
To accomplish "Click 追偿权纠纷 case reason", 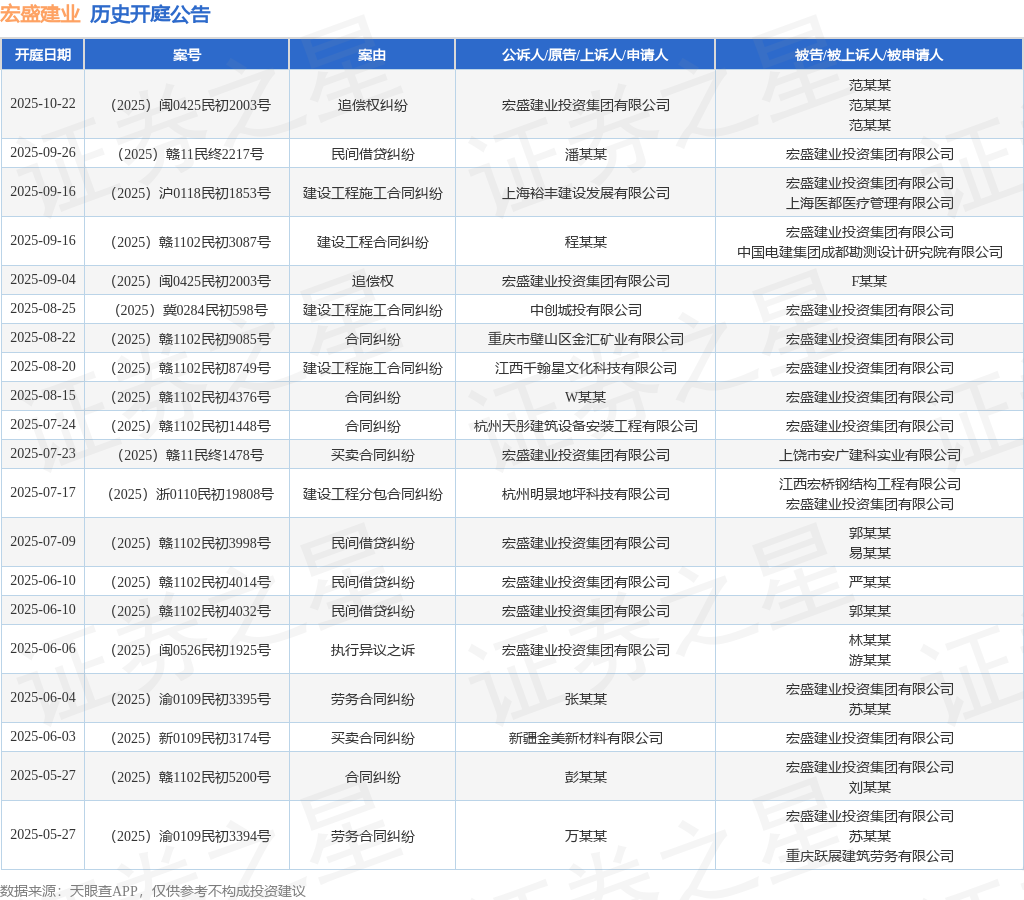I will [x=372, y=105].
